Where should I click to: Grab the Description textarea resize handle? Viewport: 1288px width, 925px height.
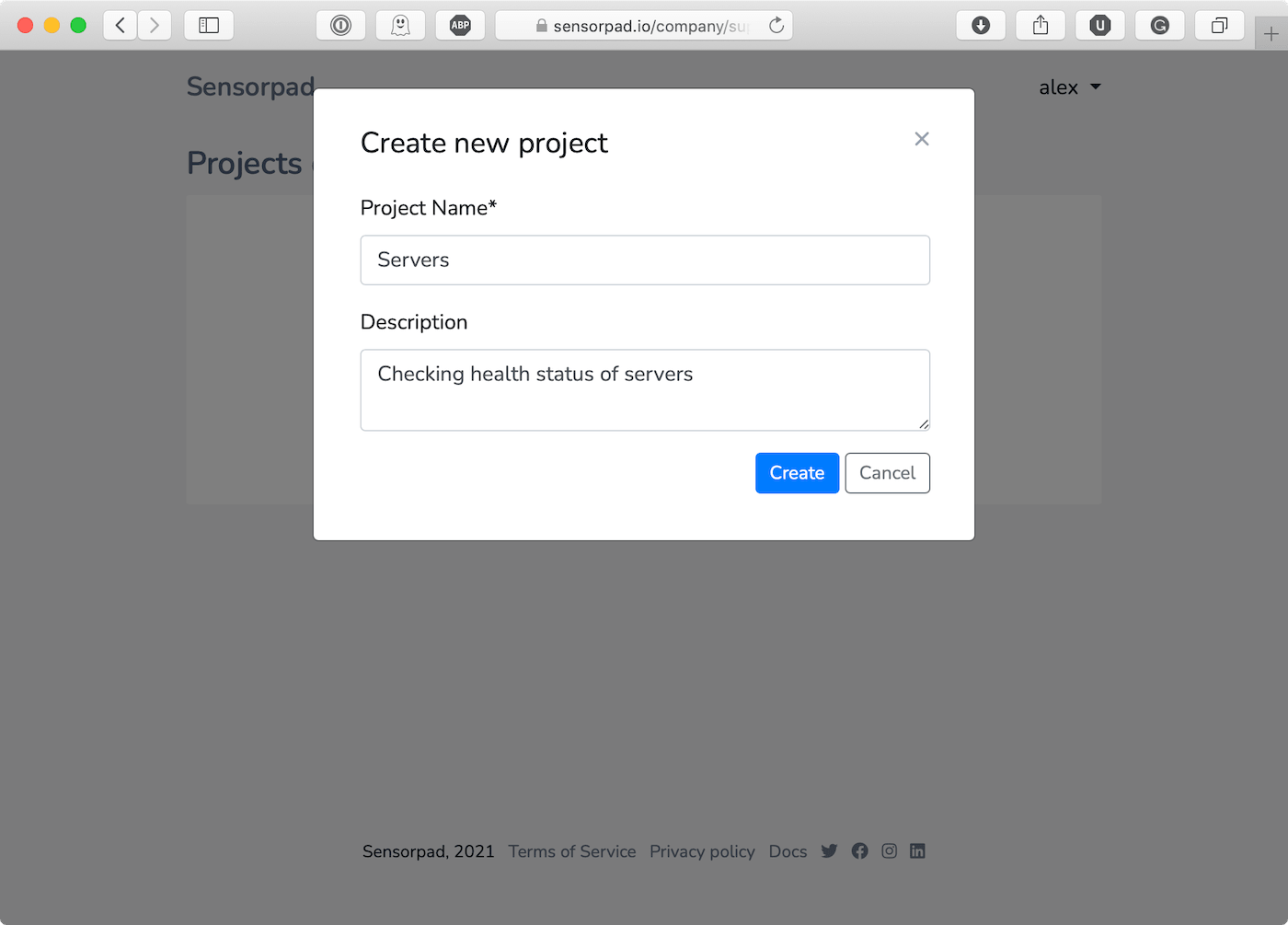click(x=924, y=424)
